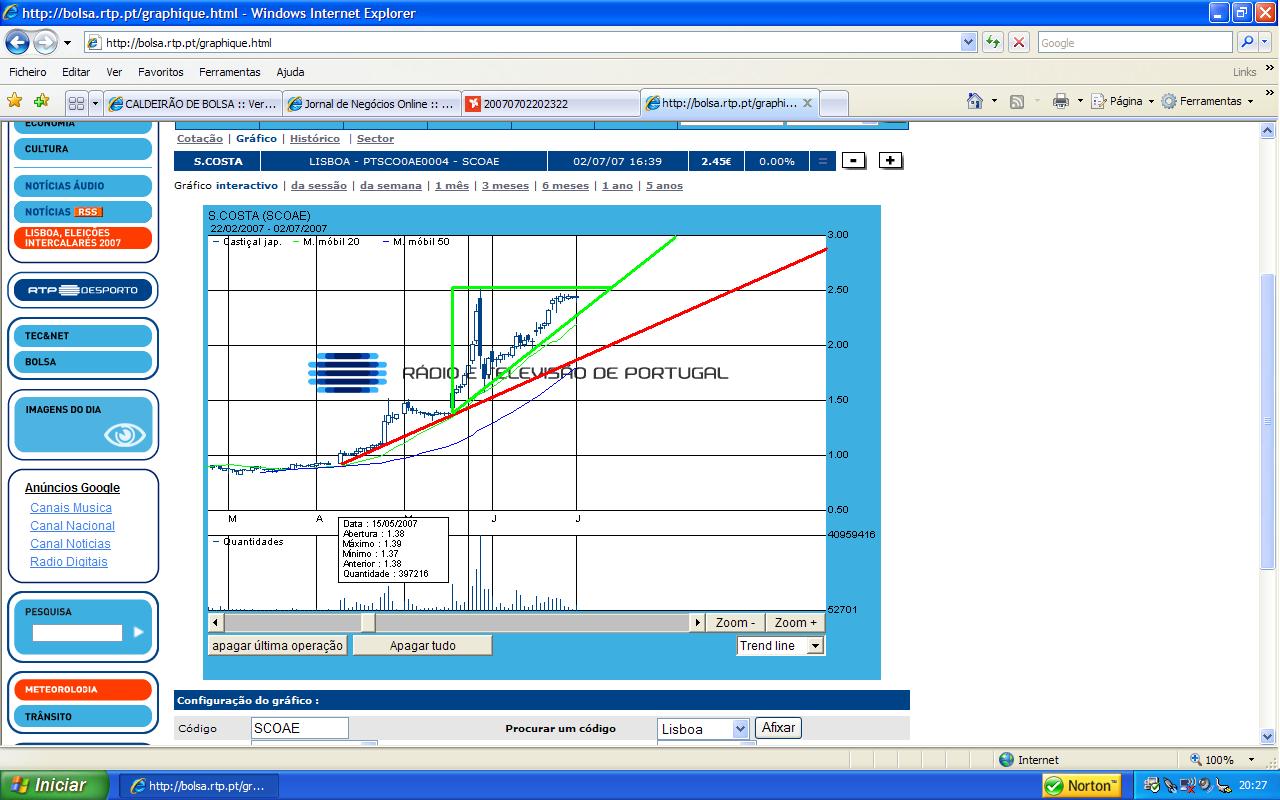Open the Cotação tab link
The width and height of the screenshot is (1280, 800).
[x=200, y=139]
